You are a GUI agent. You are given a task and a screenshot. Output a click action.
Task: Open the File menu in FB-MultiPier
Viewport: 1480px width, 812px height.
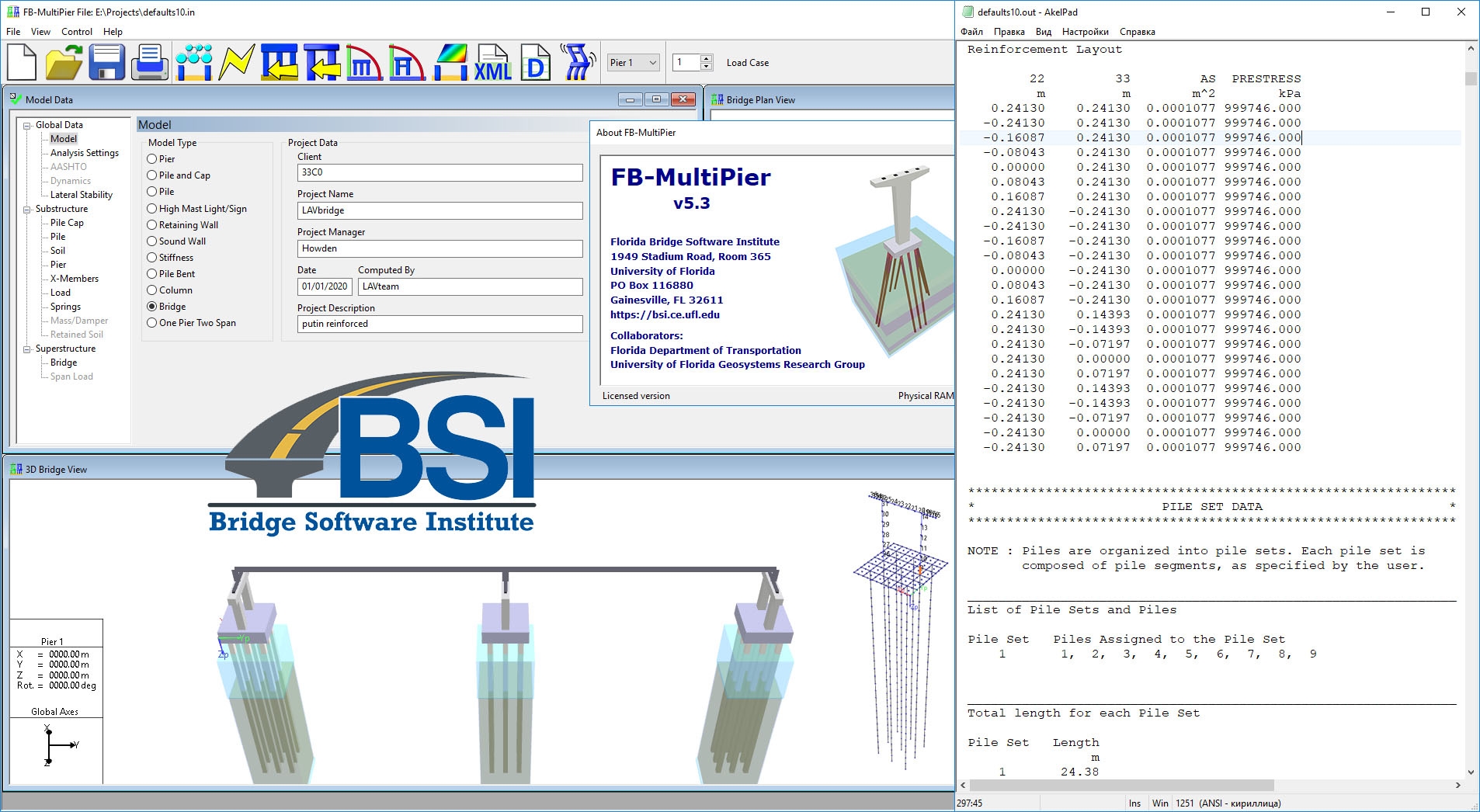coord(13,32)
